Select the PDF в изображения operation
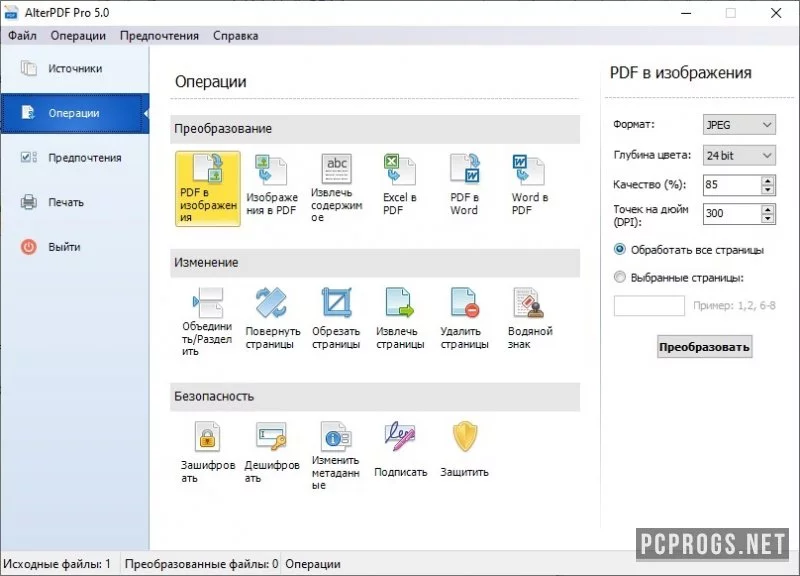Viewport: 800px width, 576px height. 208,188
